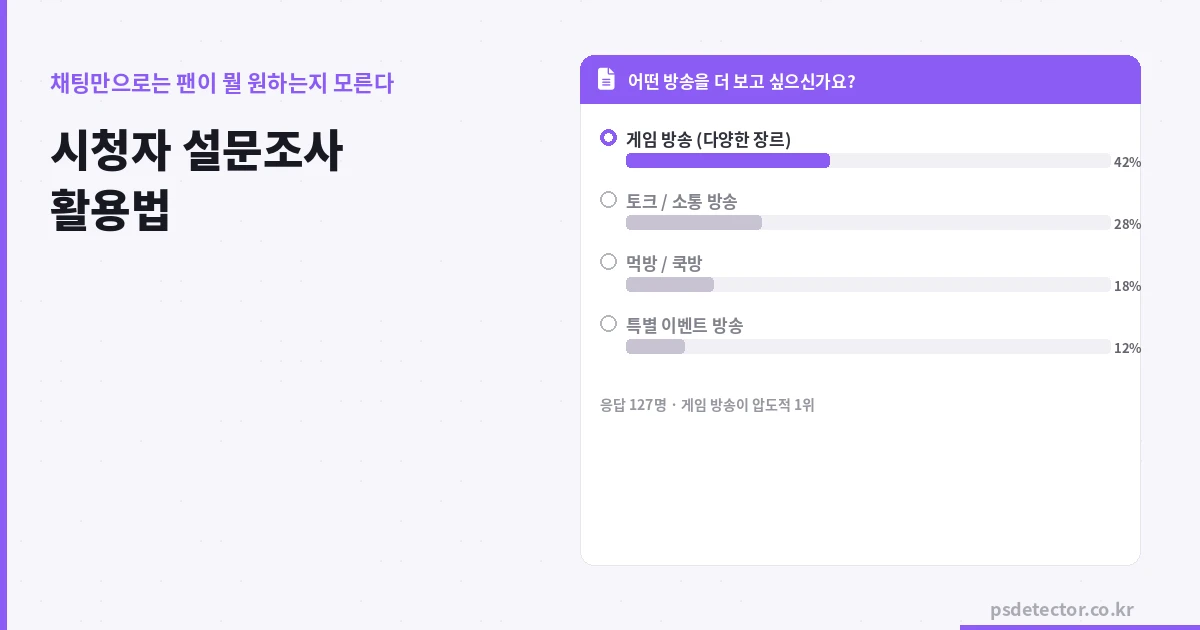The width and height of the screenshot is (1200, 630).
Task: Click the 42% percentage label
Action: [1127, 162]
